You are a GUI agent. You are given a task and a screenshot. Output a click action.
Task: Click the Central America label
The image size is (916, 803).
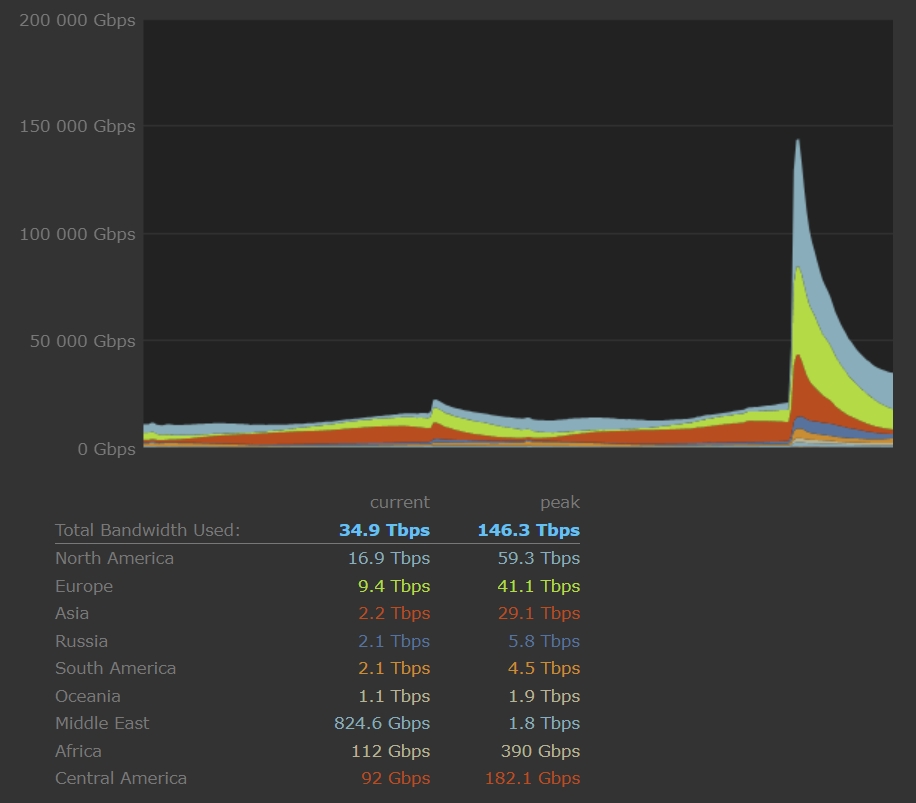tap(121, 778)
